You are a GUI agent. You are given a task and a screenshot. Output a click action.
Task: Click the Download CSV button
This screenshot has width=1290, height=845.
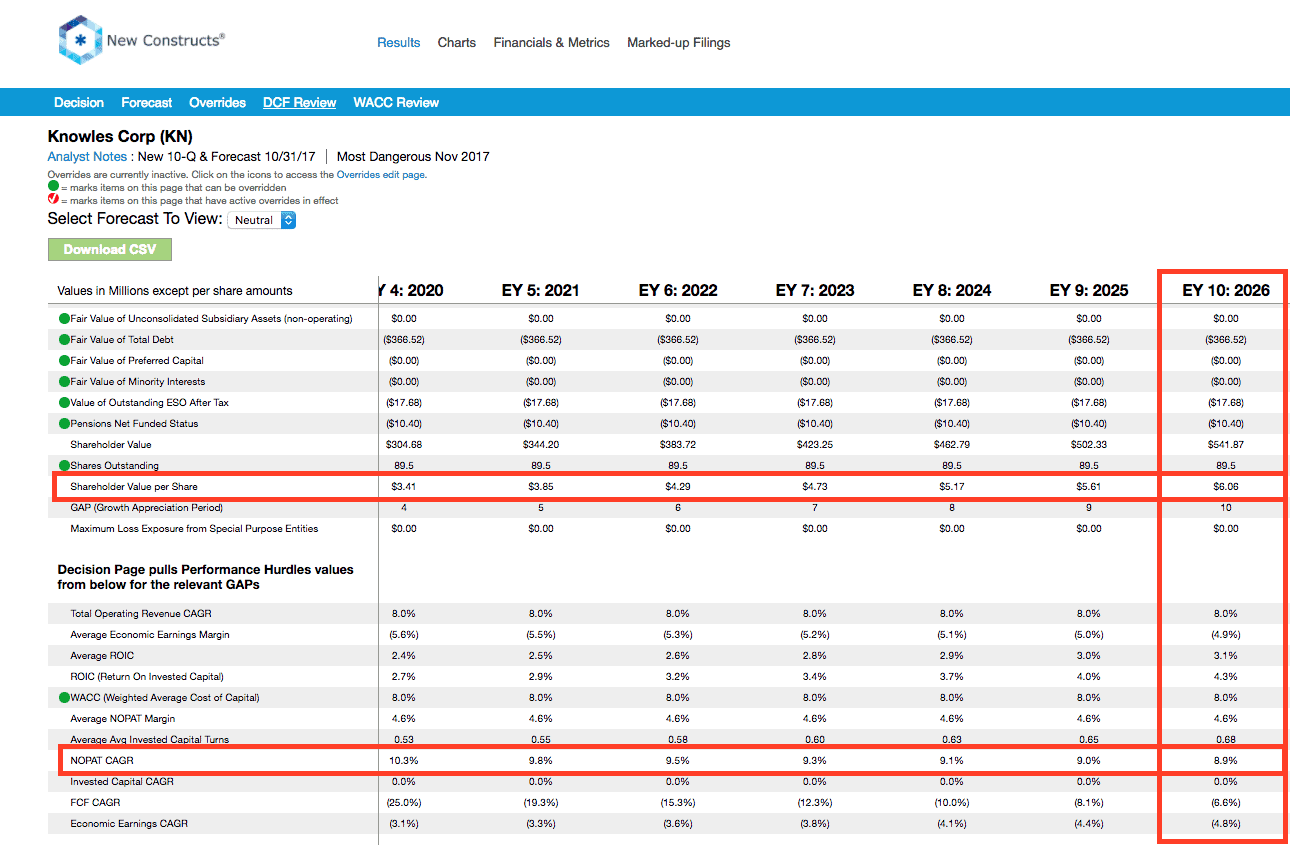click(110, 249)
